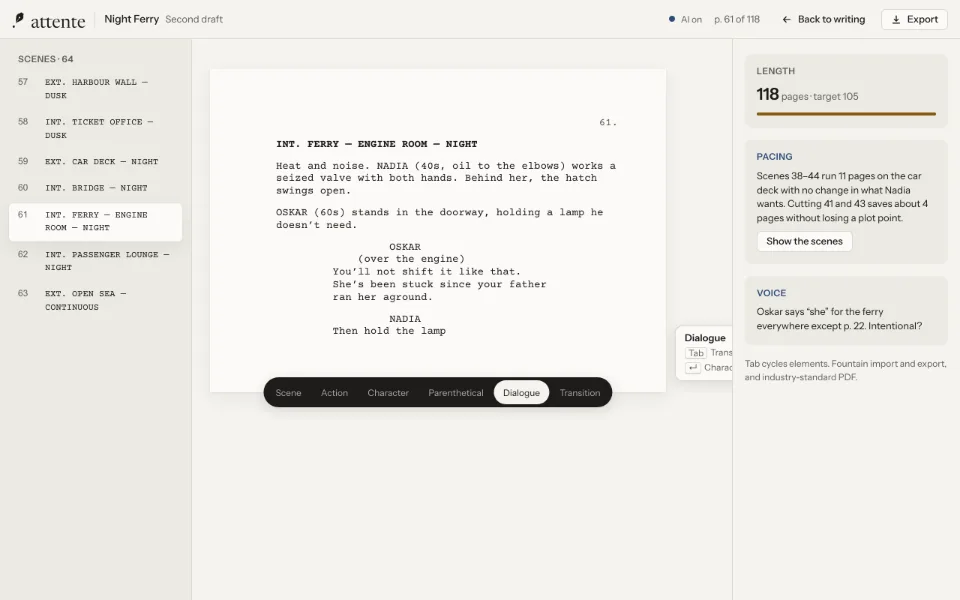Click the Dialogue hint popup title

(x=705, y=338)
